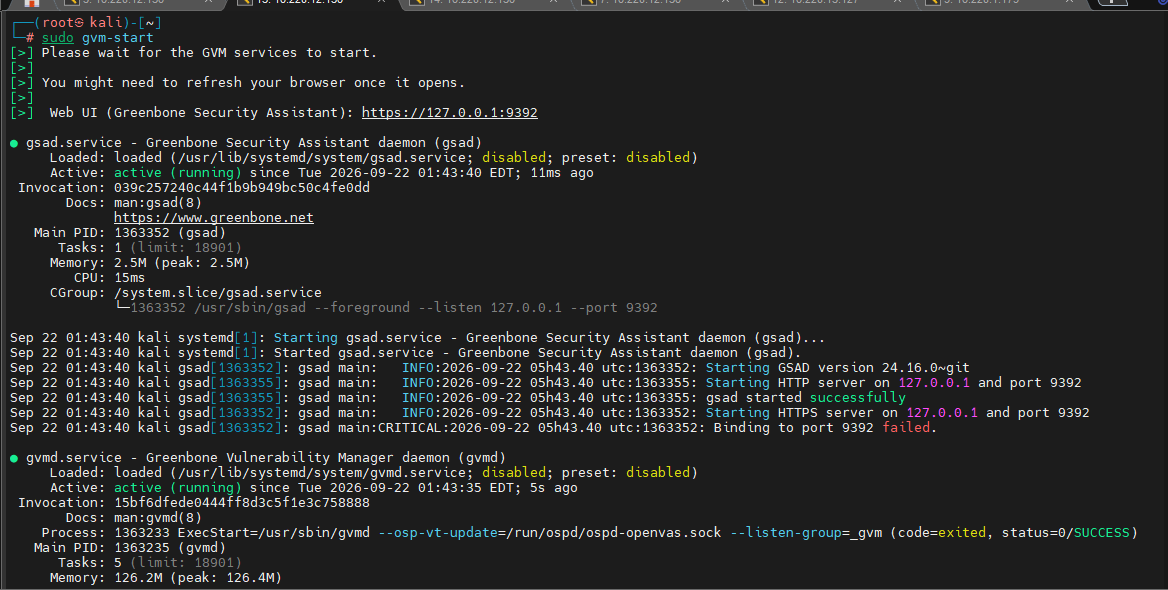Click 'active (running)' status of gsad service
This screenshot has width=1168, height=590.
(177, 173)
